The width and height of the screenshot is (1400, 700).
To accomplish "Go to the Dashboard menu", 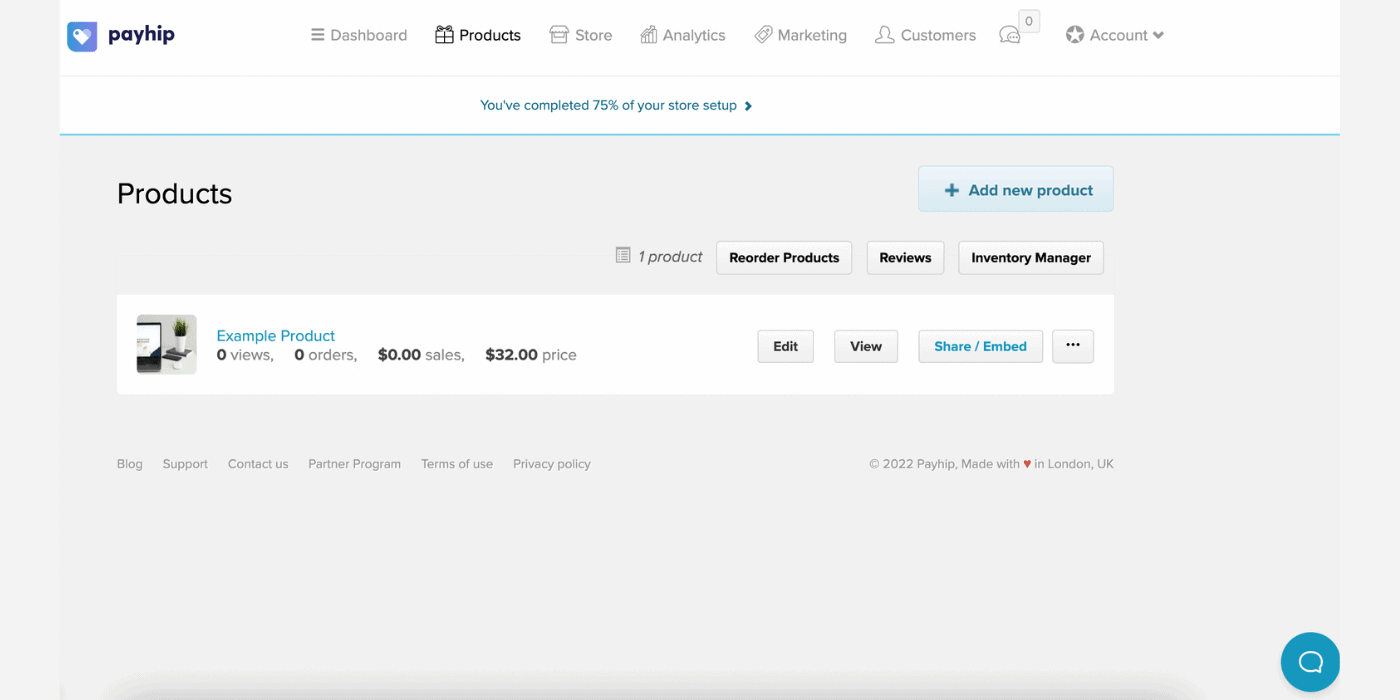I will click(359, 35).
